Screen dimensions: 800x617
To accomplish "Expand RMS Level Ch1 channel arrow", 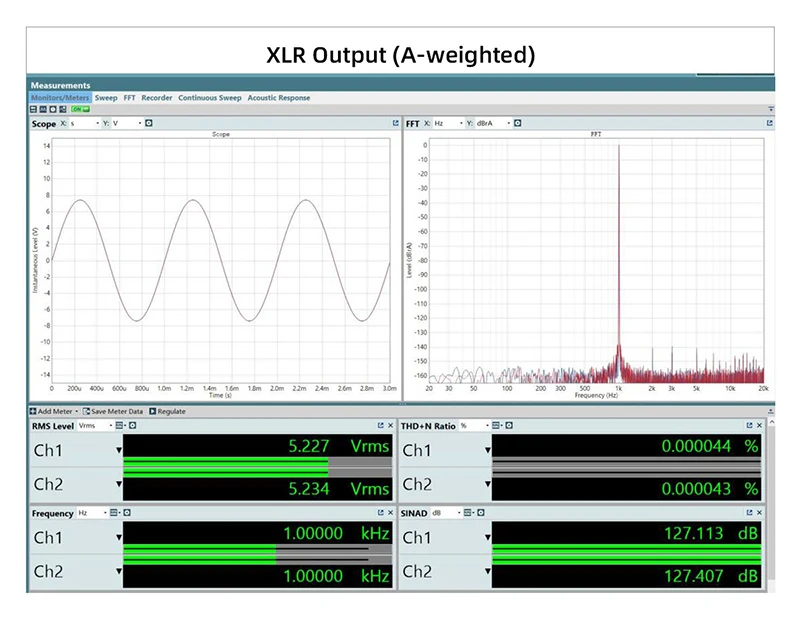I will (x=118, y=450).
